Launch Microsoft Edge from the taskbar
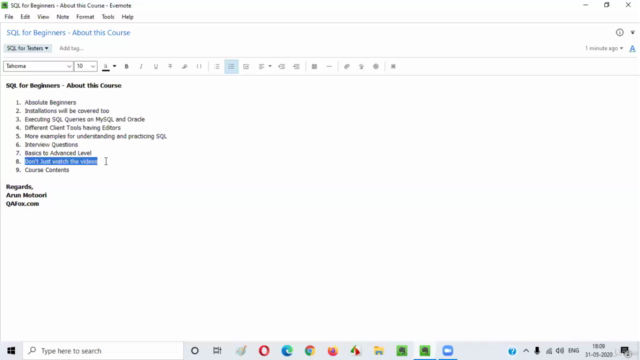The width and height of the screenshot is (640, 360). [287, 351]
